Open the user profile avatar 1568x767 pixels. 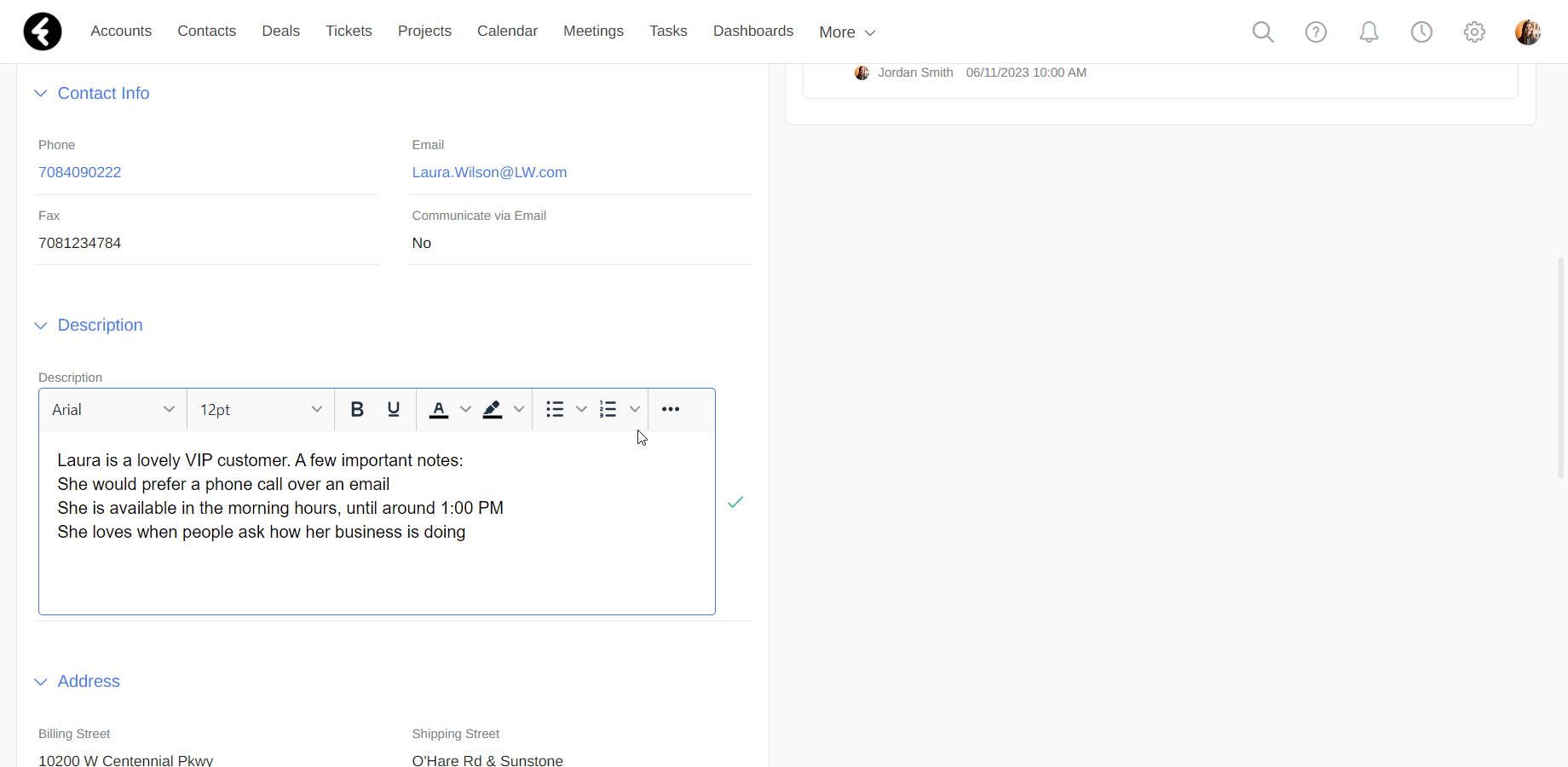[x=1527, y=32]
